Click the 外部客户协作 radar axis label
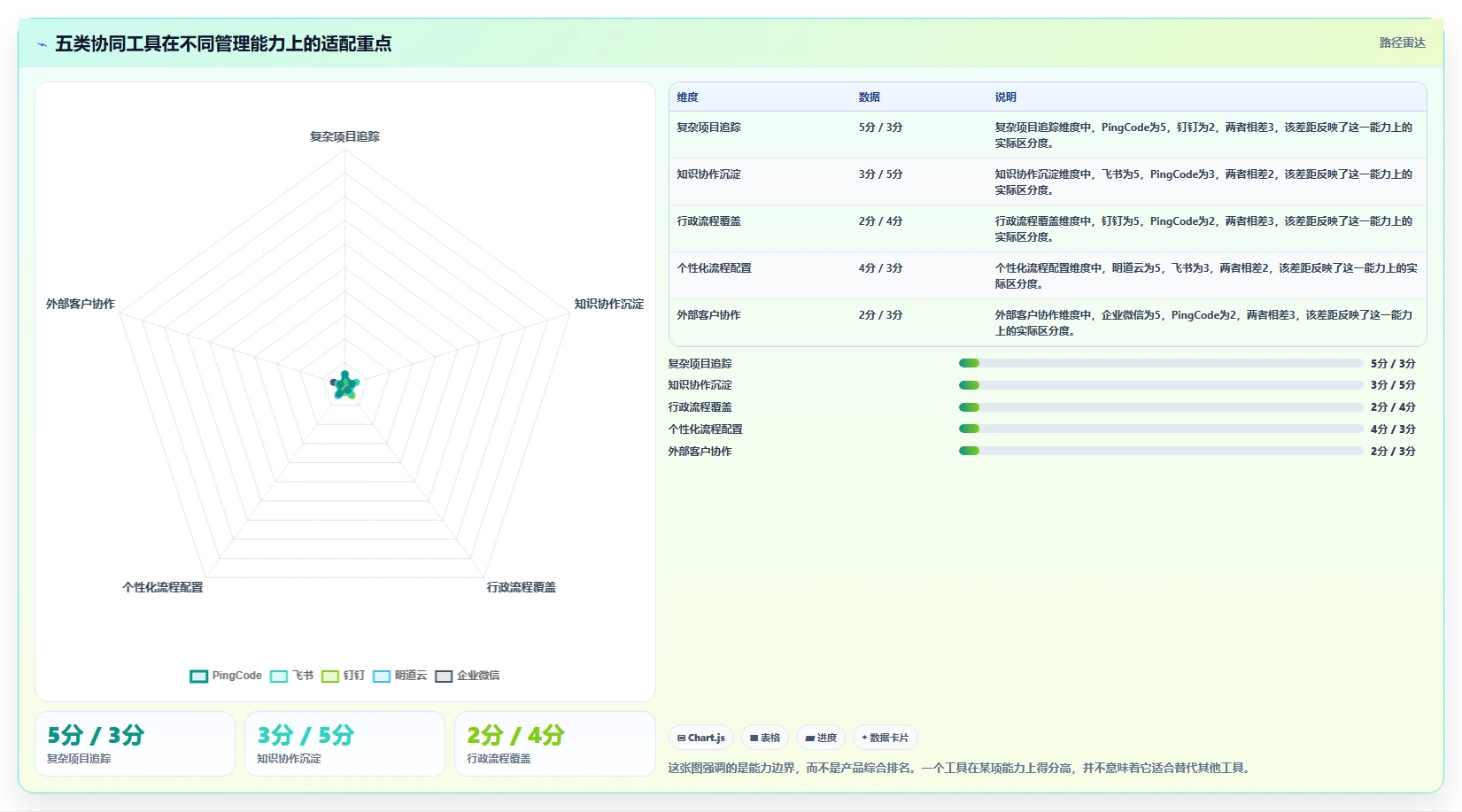Image resolution: width=1462 pixels, height=812 pixels. [81, 304]
